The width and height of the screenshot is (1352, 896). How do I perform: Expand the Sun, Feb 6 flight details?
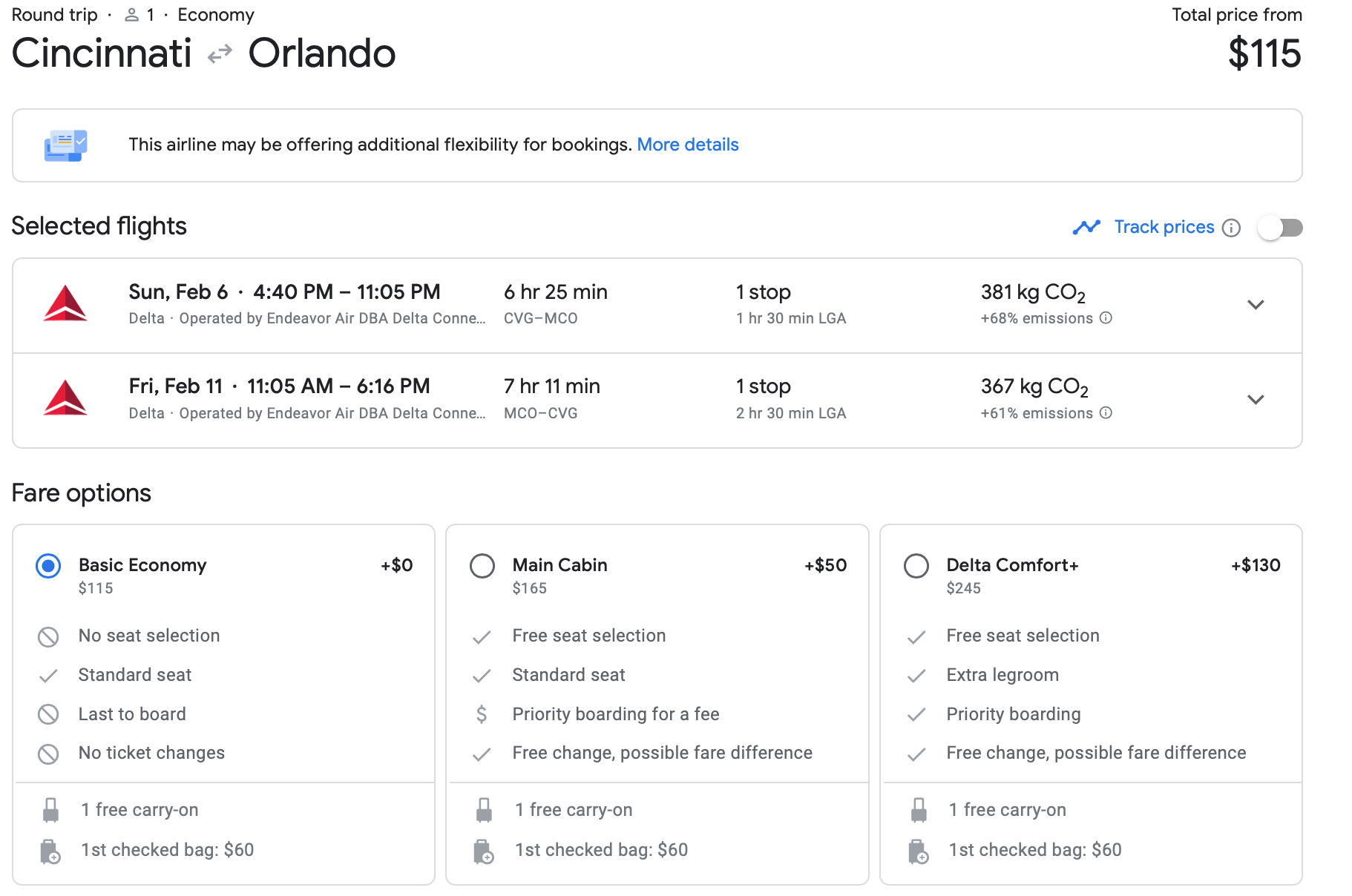coord(1256,305)
